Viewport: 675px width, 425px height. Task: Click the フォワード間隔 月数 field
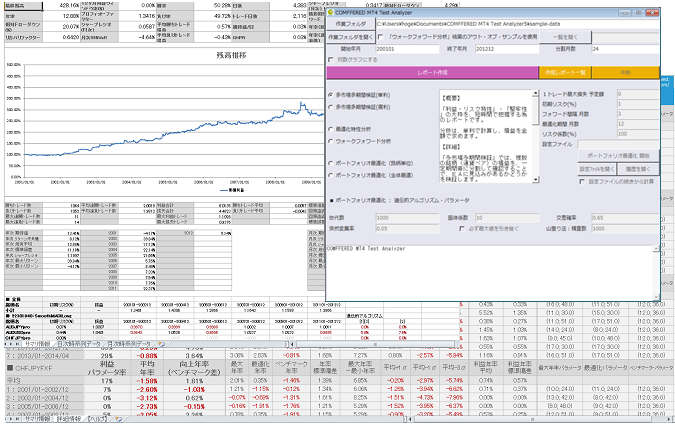(x=638, y=114)
